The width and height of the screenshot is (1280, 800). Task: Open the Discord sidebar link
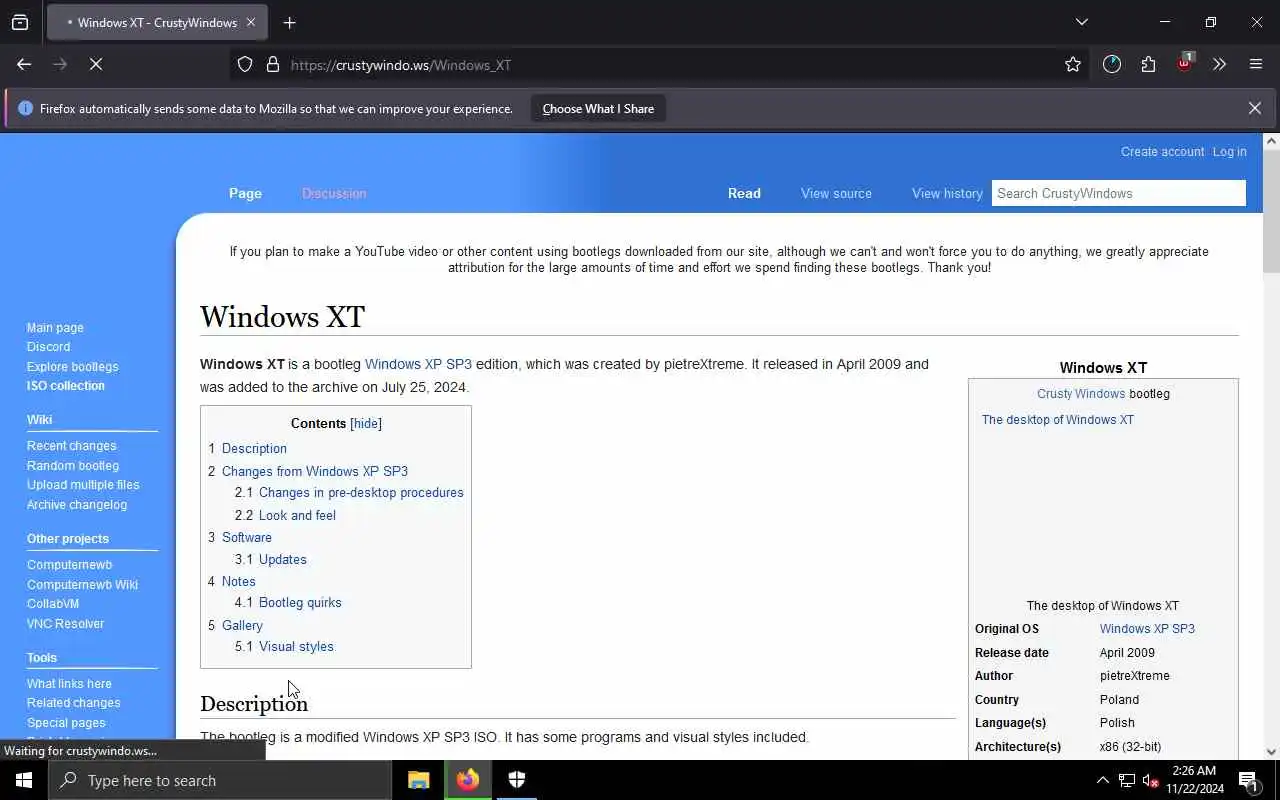tap(48, 347)
